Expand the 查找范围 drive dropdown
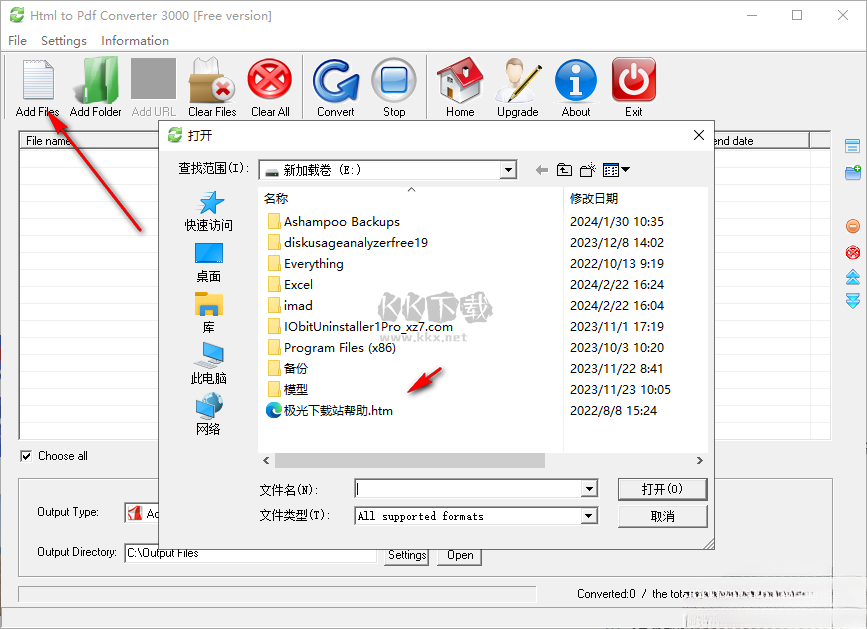This screenshot has height=629, width=867. click(x=508, y=170)
